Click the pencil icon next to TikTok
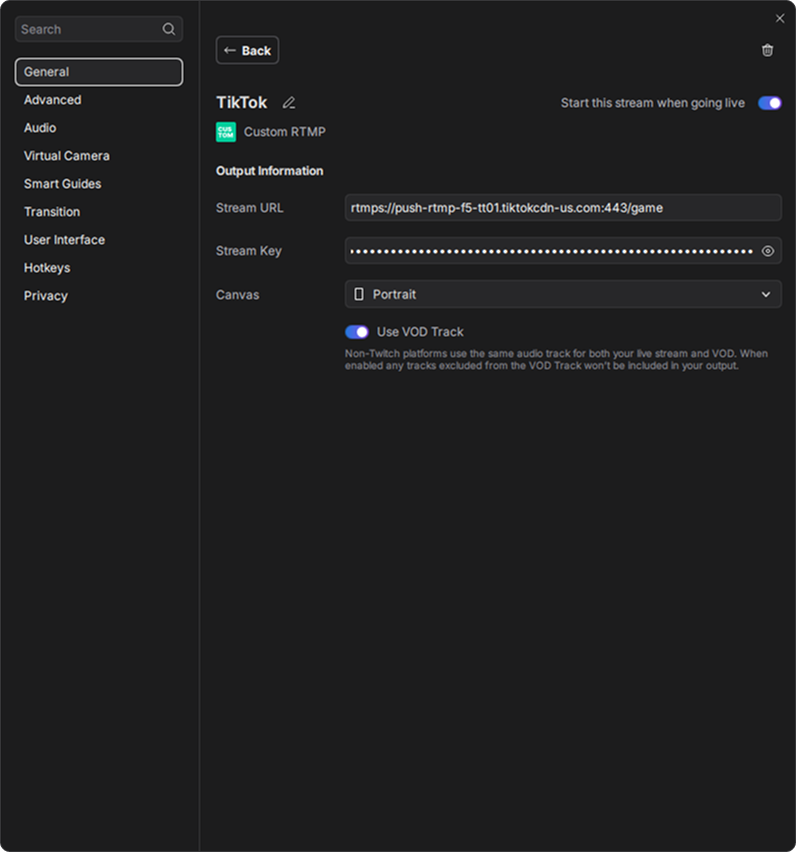The image size is (796, 852). 289,103
